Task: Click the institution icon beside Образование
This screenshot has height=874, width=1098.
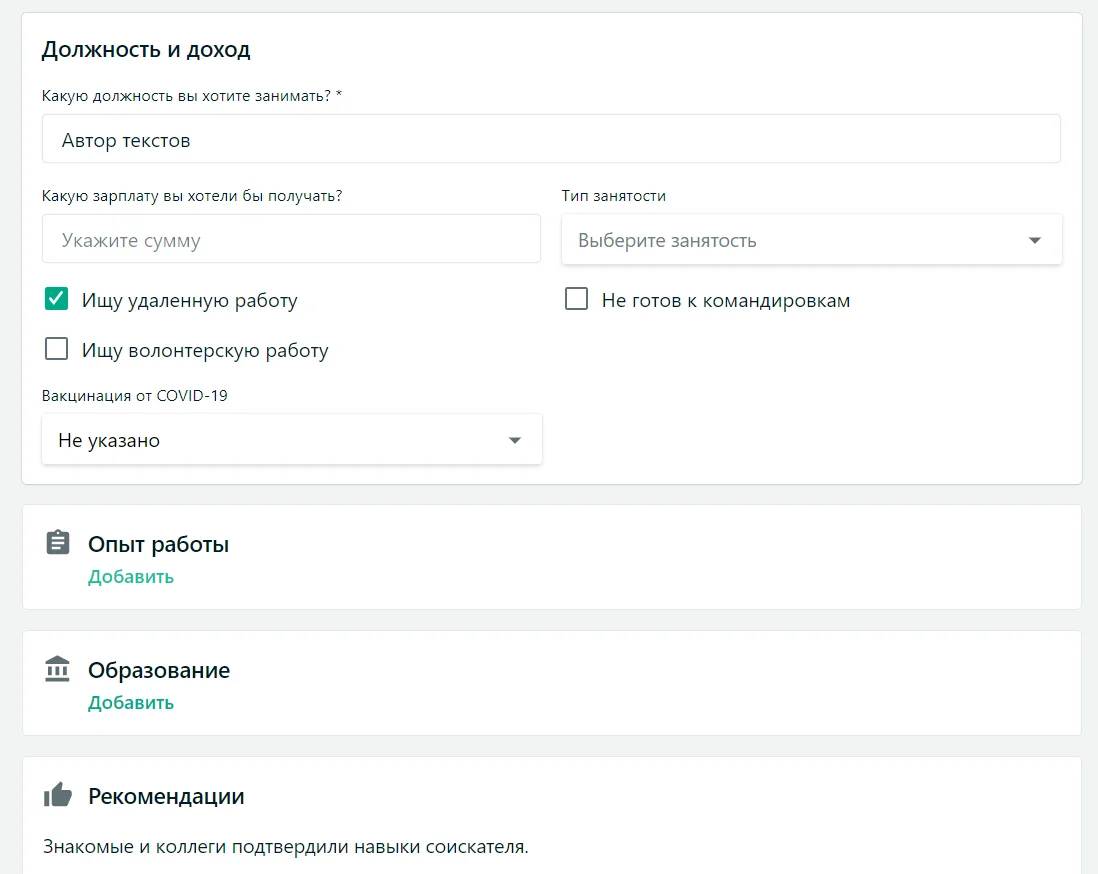Action: [58, 669]
